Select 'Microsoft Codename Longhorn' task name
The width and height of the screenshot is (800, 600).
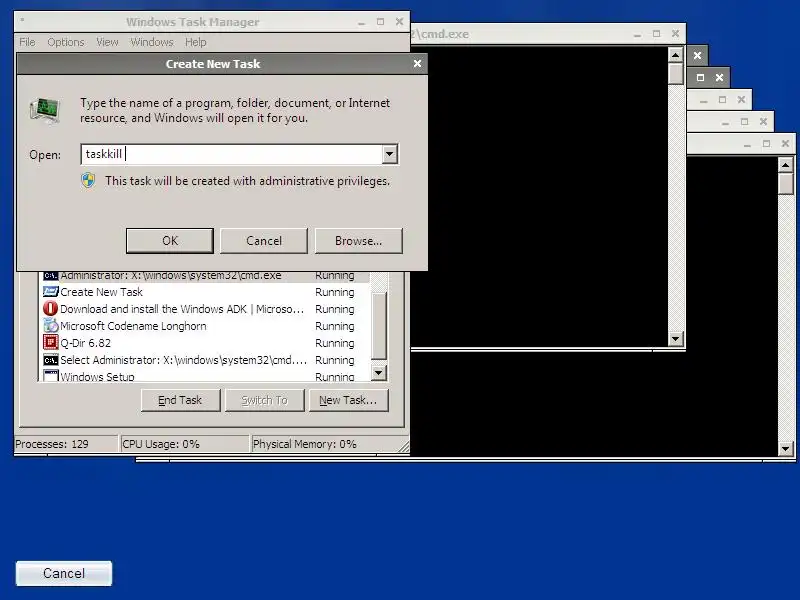133,326
